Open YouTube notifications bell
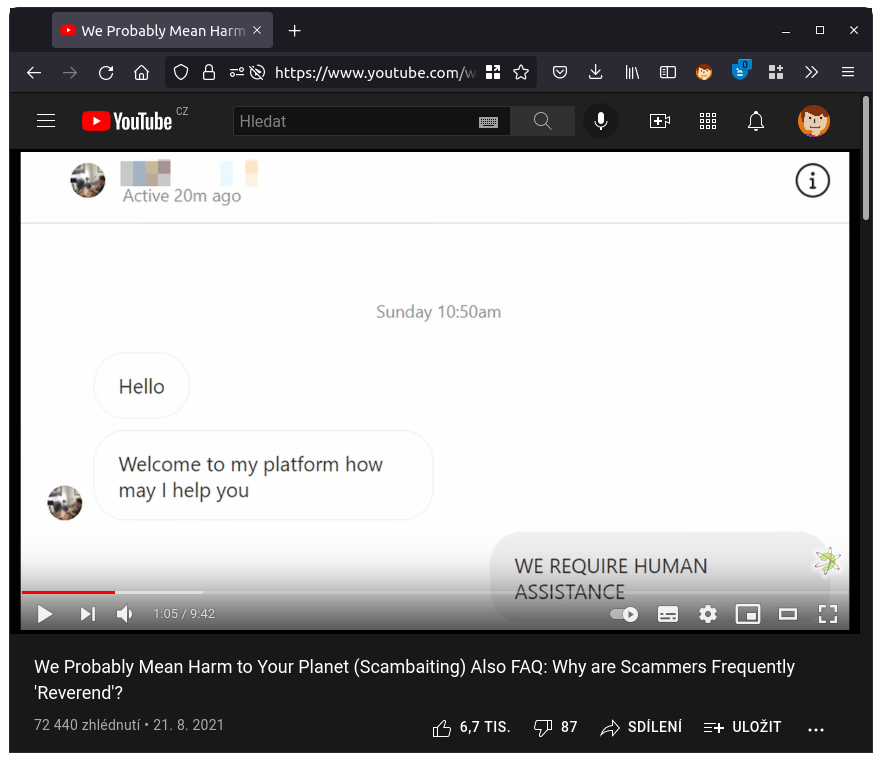 point(756,121)
